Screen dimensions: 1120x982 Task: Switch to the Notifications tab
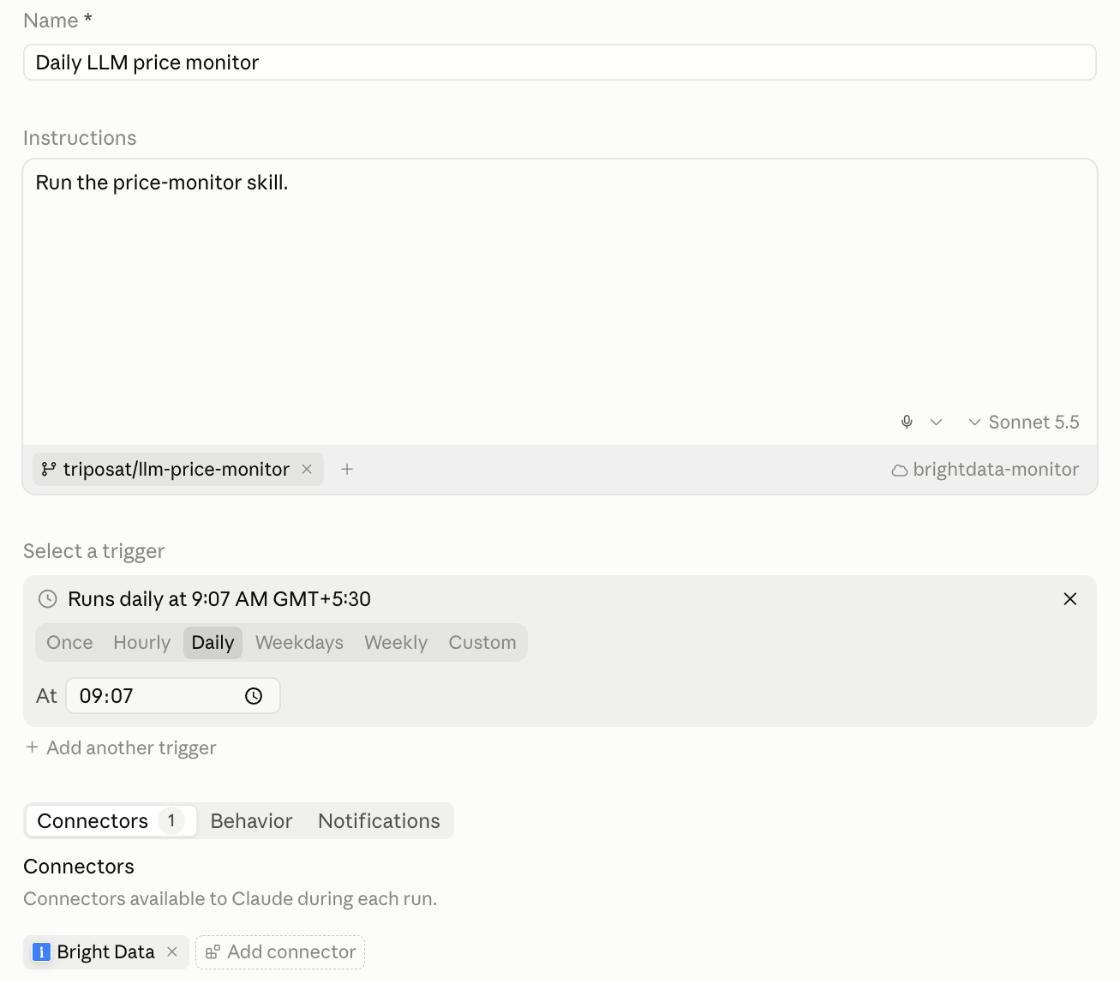[379, 821]
